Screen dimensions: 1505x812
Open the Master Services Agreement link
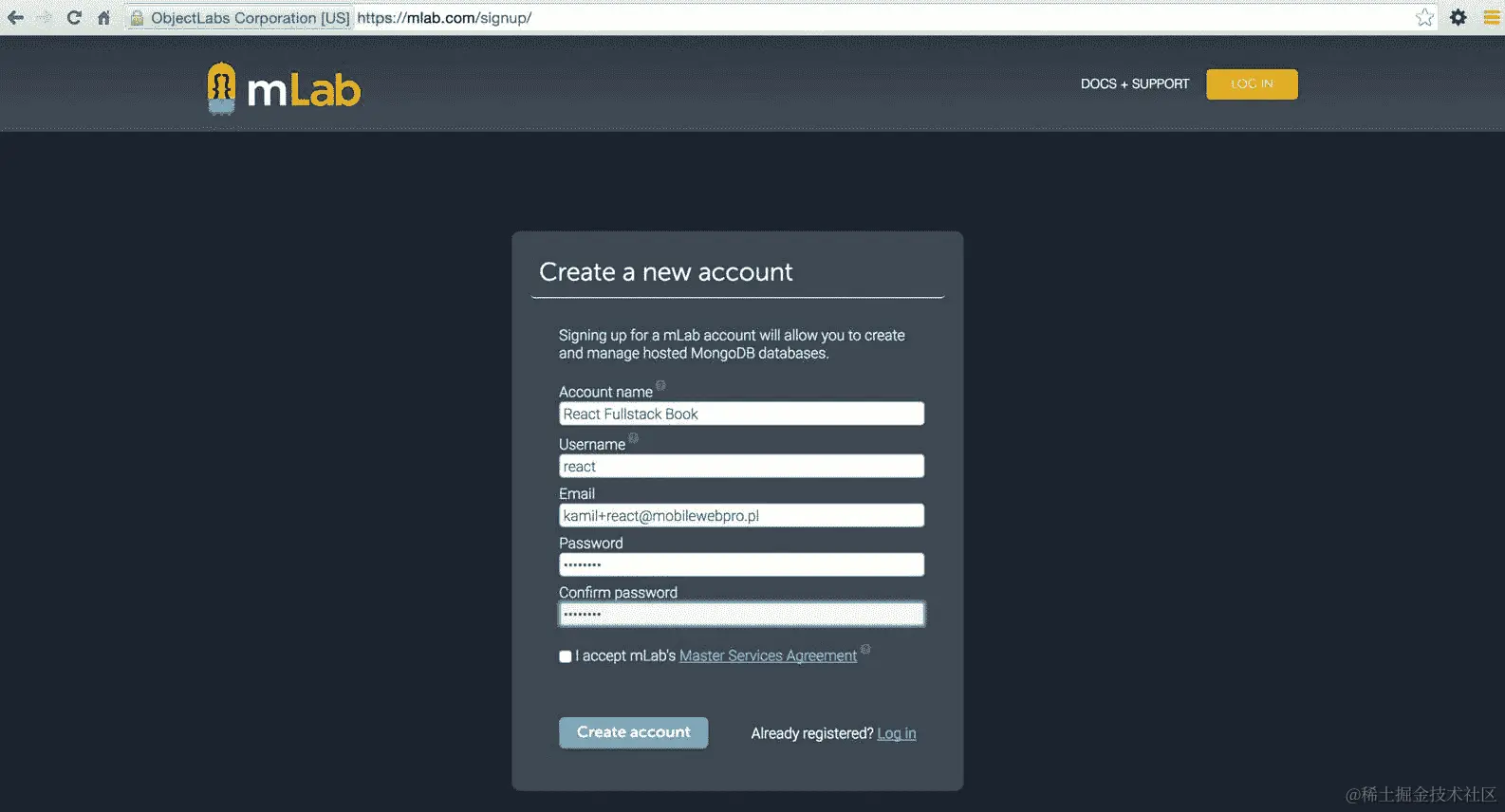768,656
